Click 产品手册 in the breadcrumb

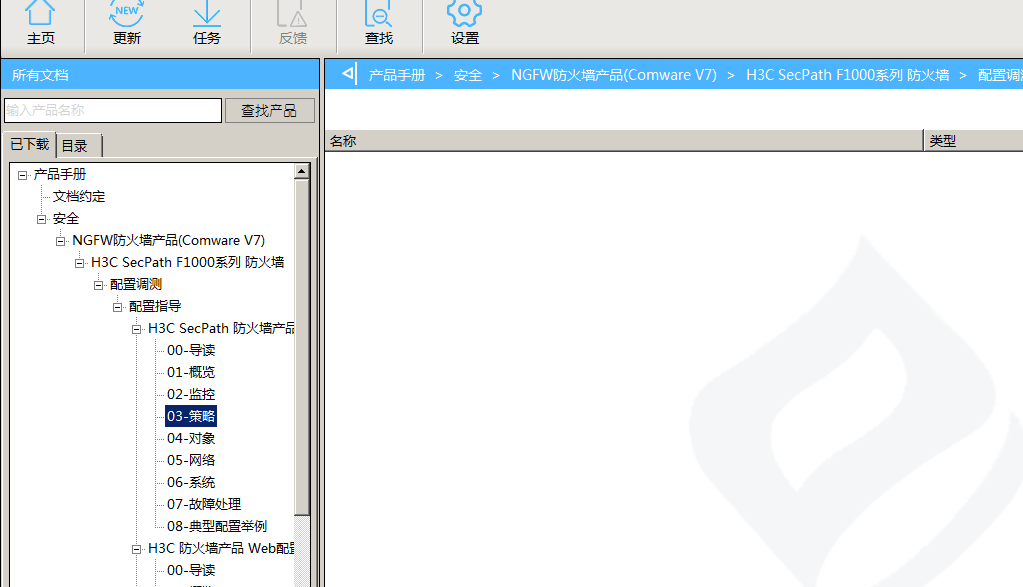click(397, 75)
